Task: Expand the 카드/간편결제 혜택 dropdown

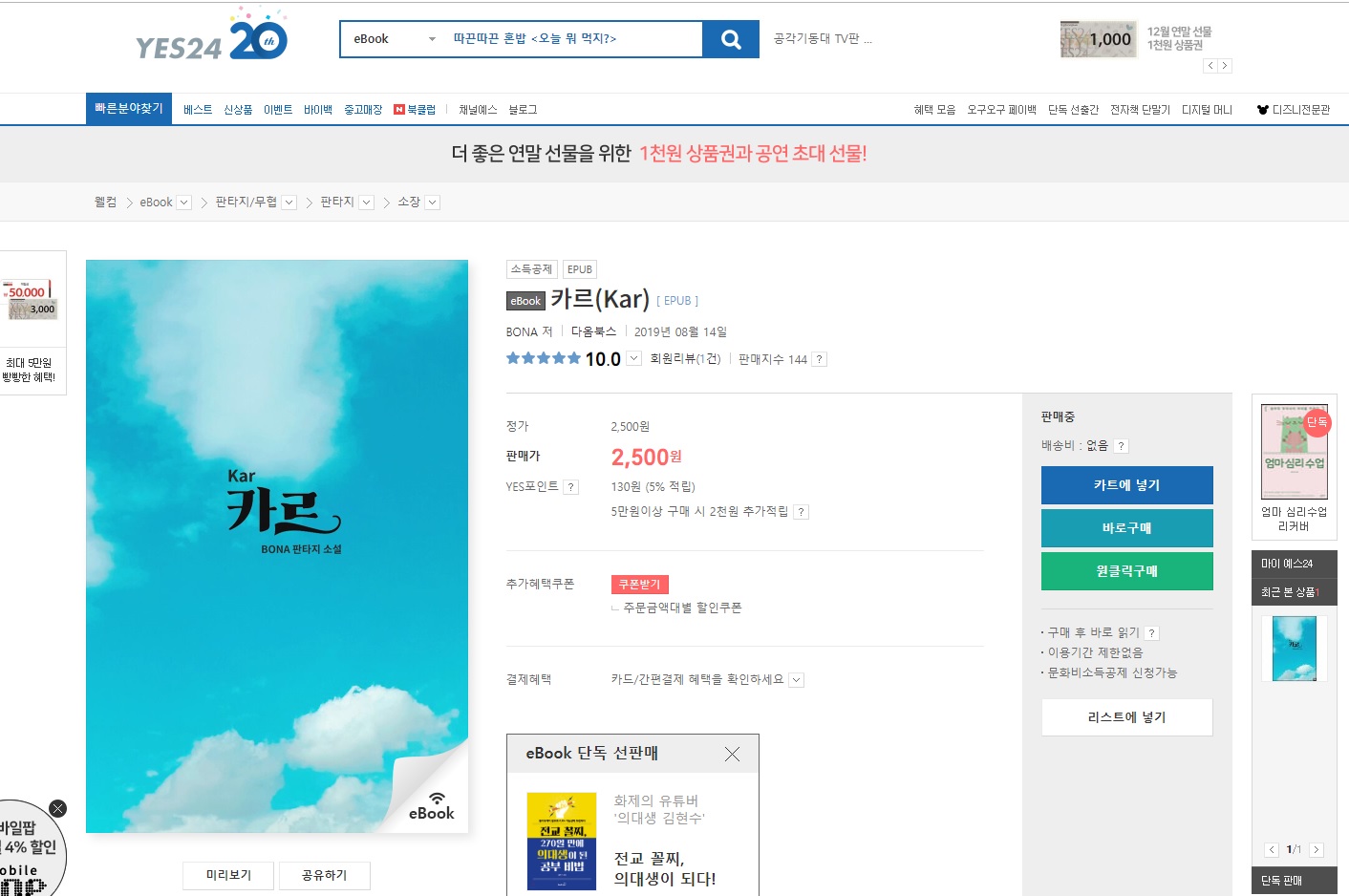Action: 797,680
